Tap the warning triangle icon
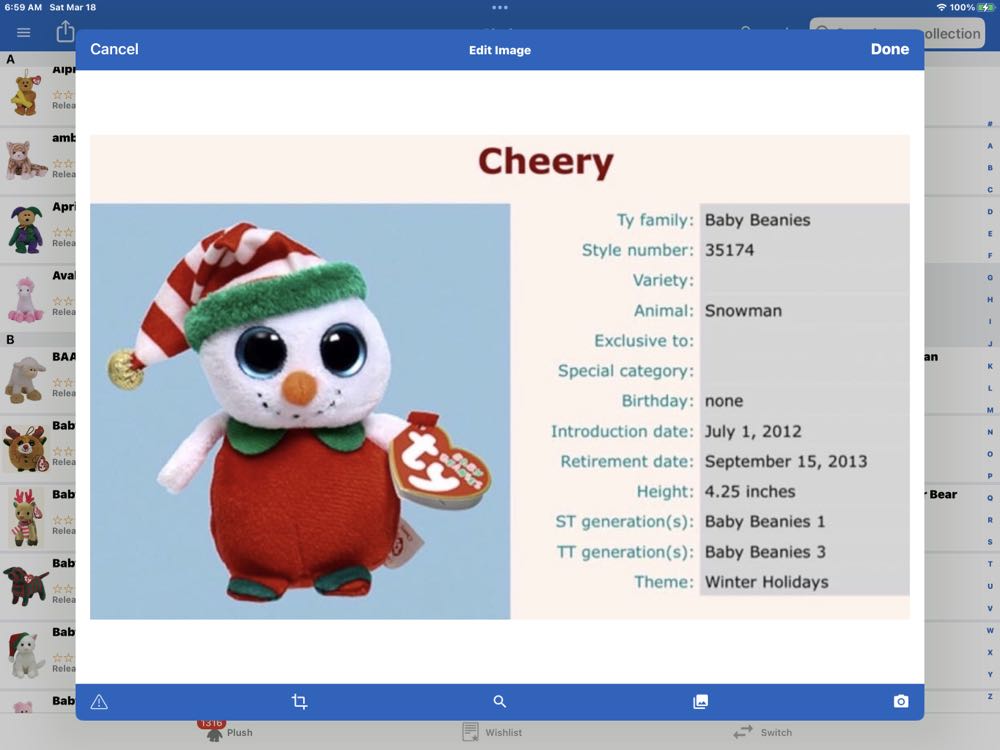1000x750 pixels. tap(99, 702)
